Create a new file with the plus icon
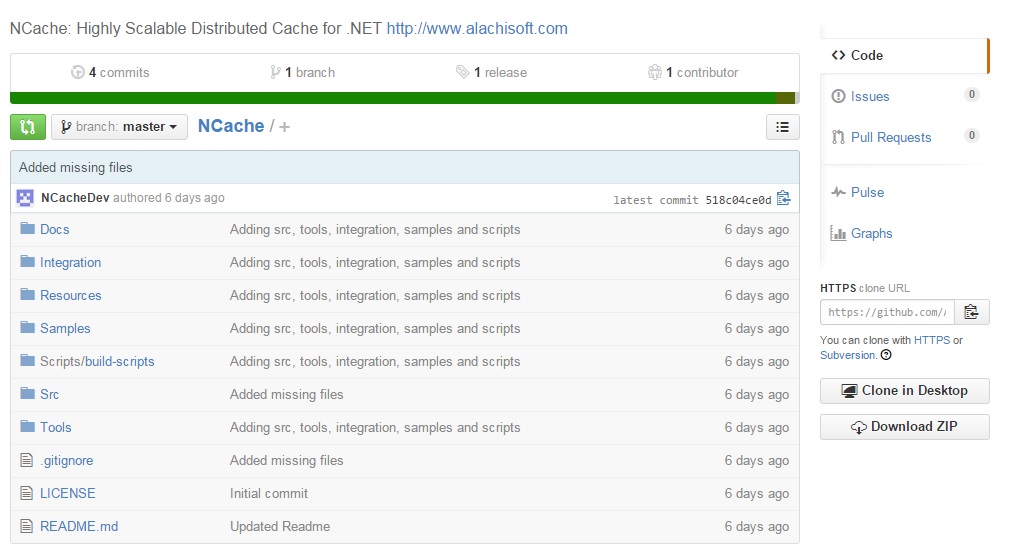This screenshot has height=550, width=1012. [x=285, y=127]
